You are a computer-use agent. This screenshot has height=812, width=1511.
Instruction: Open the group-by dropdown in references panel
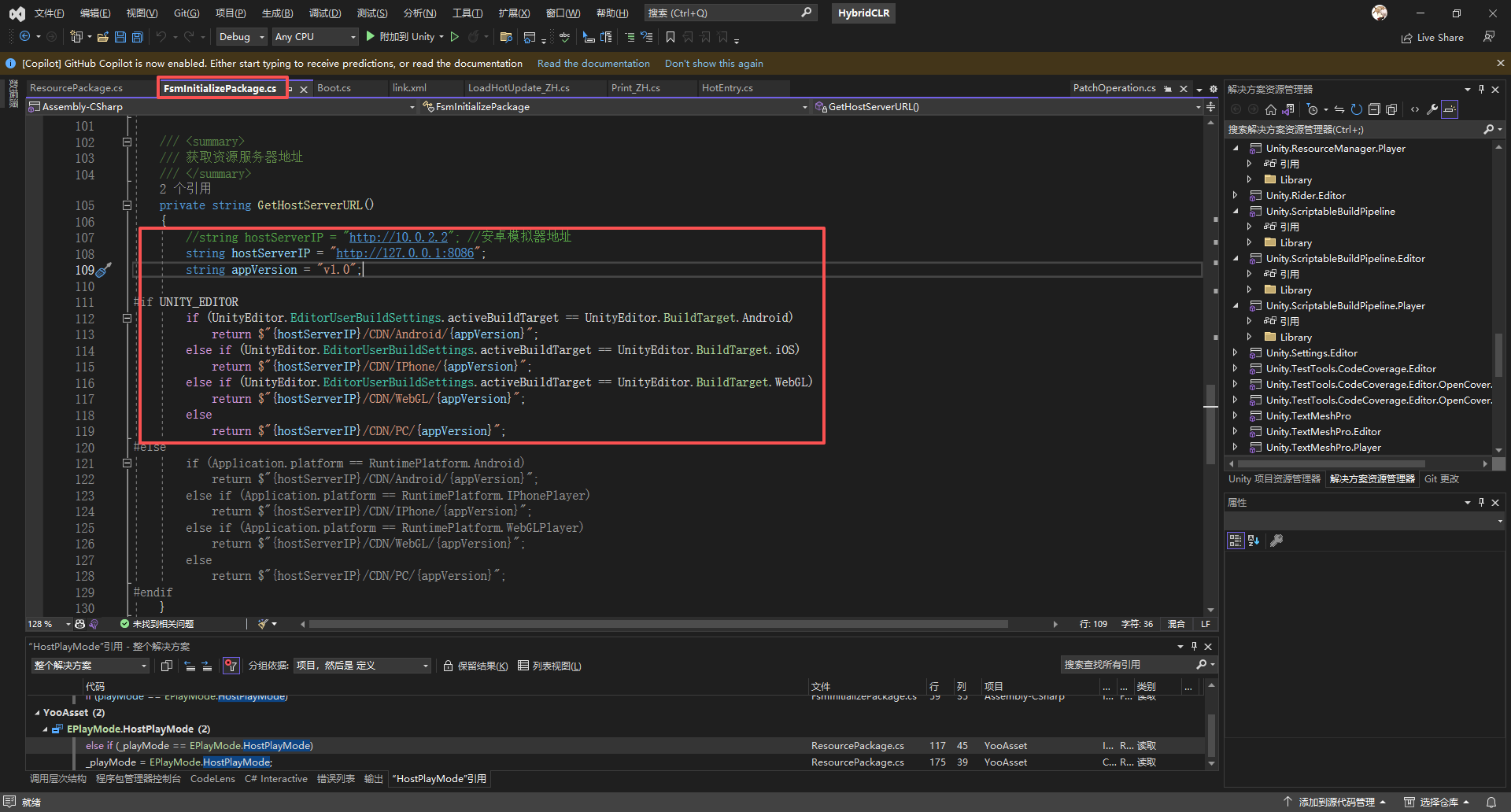362,666
